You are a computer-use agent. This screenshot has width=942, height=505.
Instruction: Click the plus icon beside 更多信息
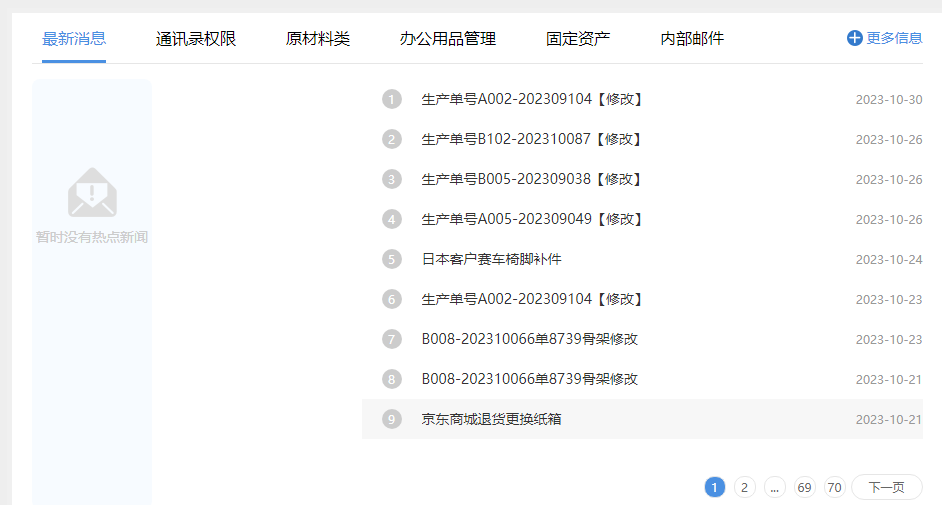point(854,38)
